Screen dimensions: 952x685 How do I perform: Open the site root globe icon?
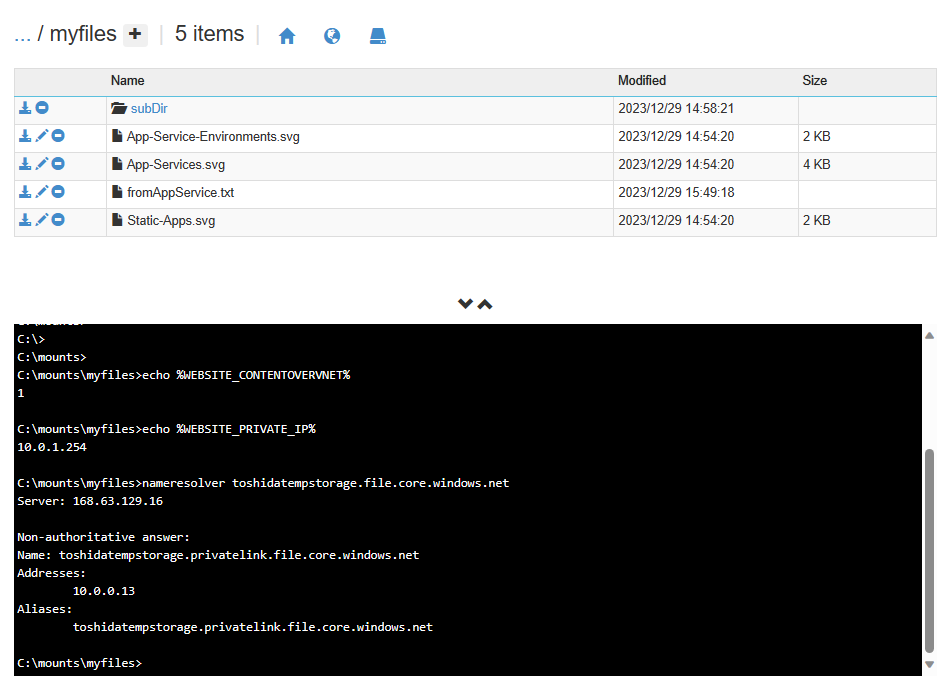332,36
